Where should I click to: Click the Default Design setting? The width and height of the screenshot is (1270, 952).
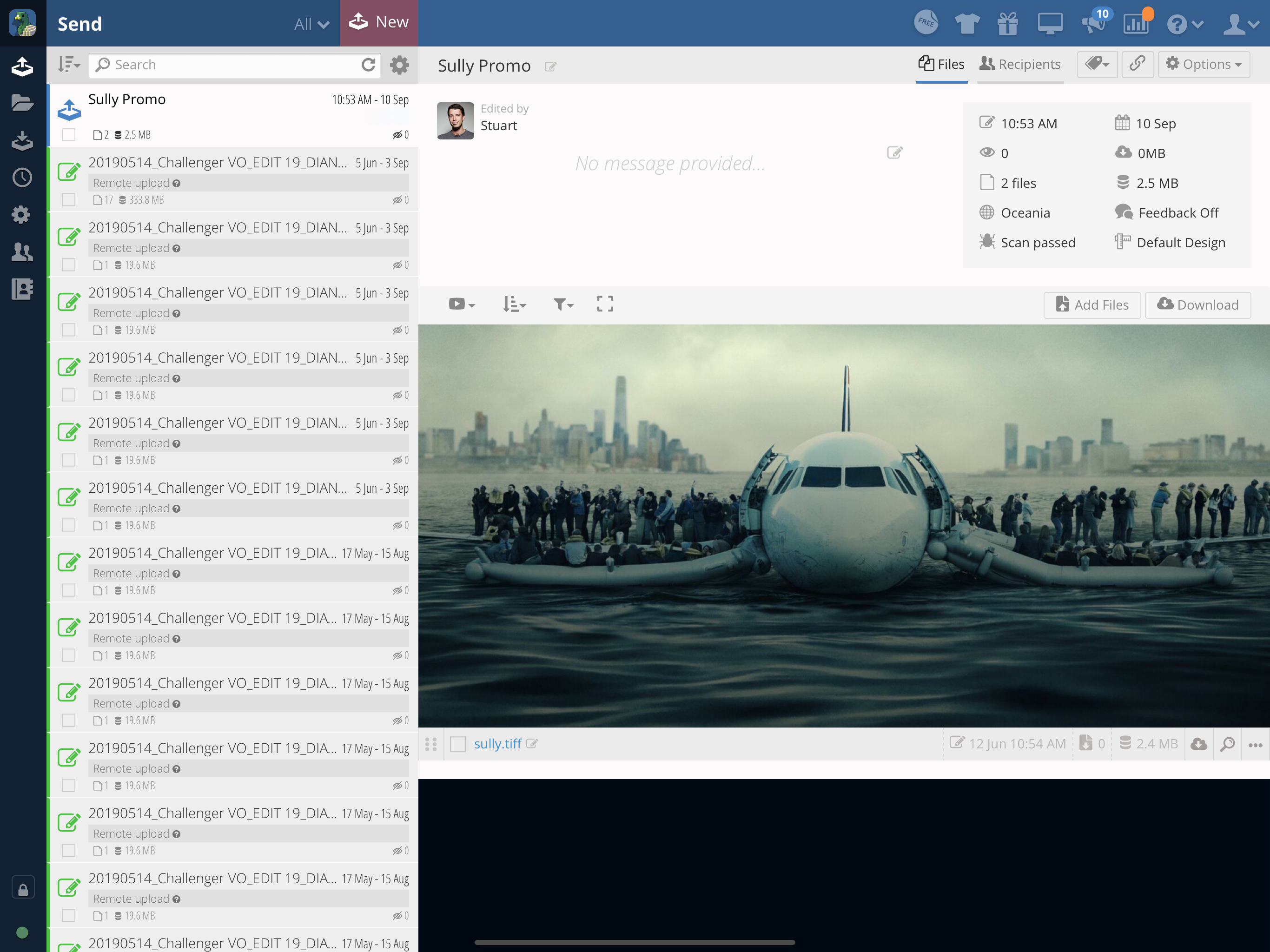[x=1170, y=242]
